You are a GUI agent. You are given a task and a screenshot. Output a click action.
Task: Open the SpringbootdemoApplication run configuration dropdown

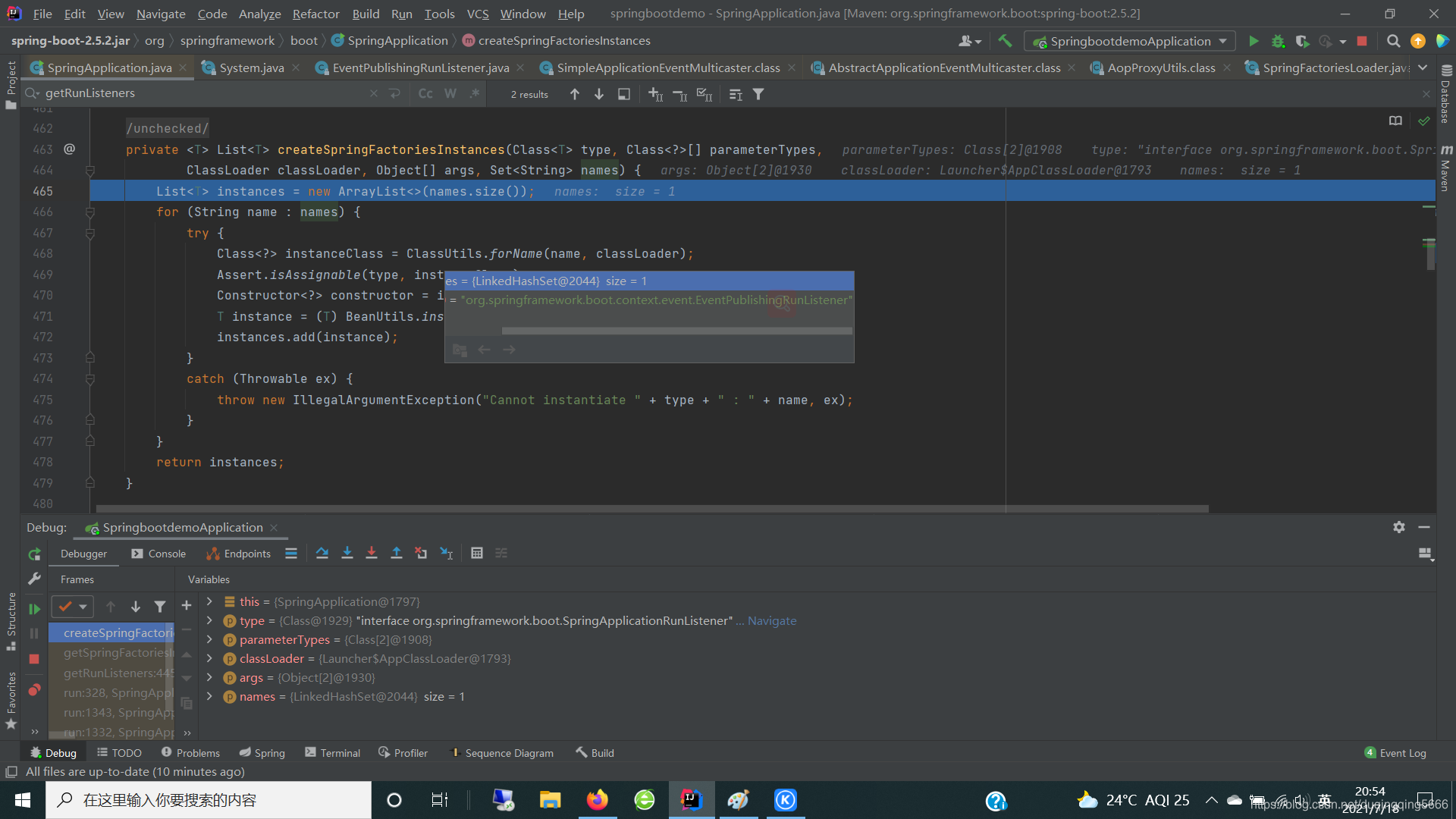[x=1129, y=41]
